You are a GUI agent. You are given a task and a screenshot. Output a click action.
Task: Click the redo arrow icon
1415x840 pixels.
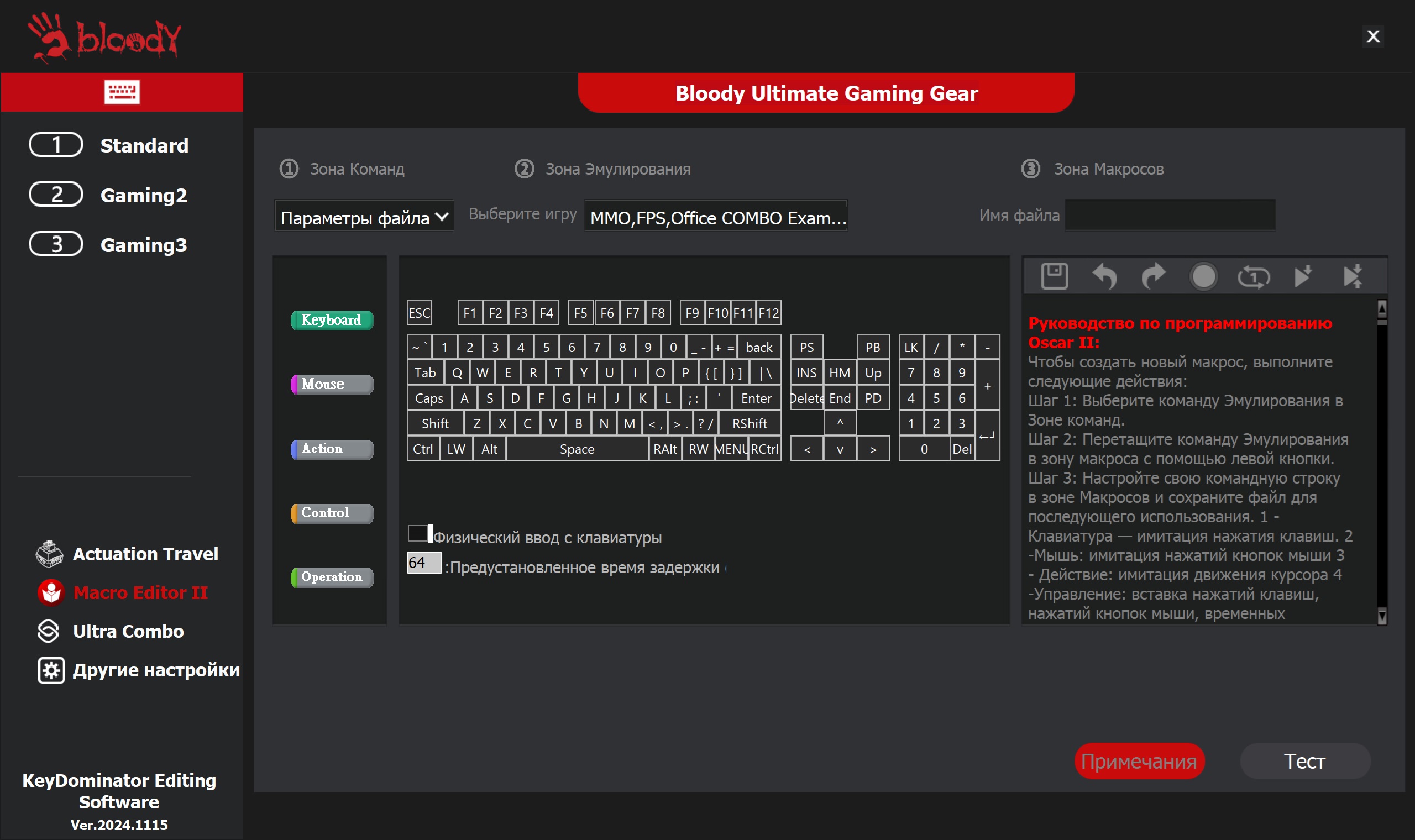tap(1154, 277)
